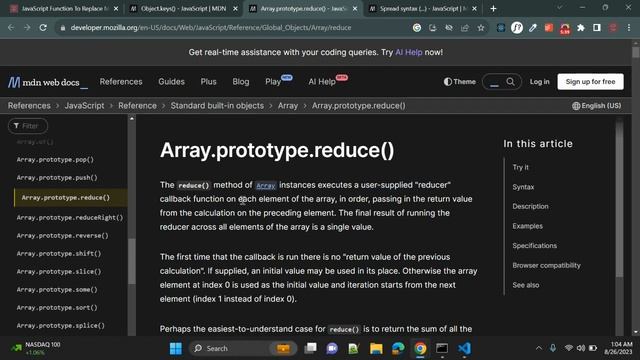
Task: Reload the current page
Action: point(43,27)
